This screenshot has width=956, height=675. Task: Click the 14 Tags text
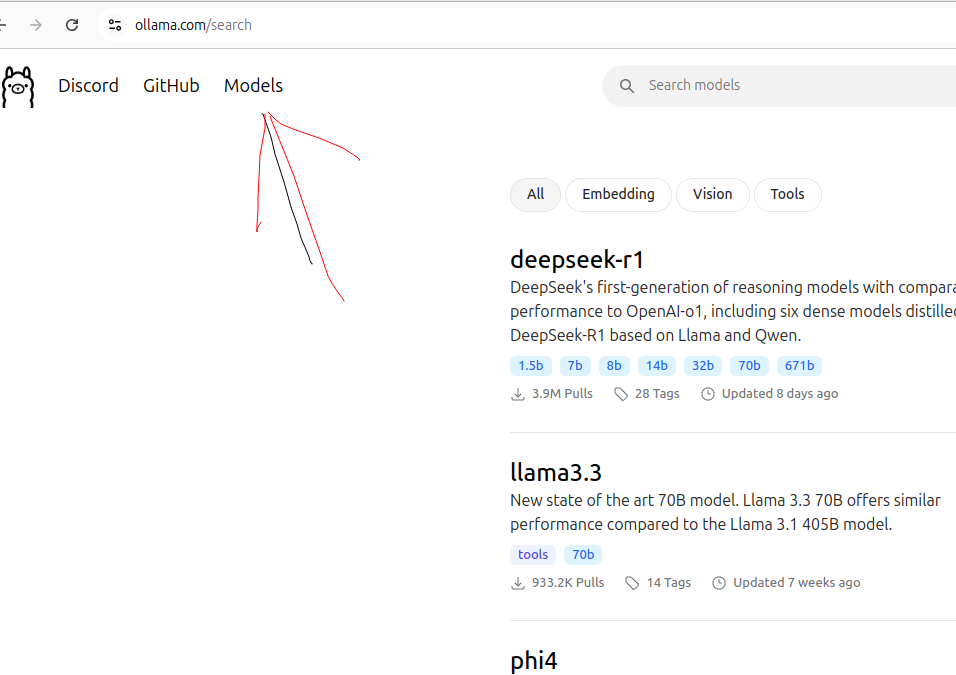(x=669, y=583)
